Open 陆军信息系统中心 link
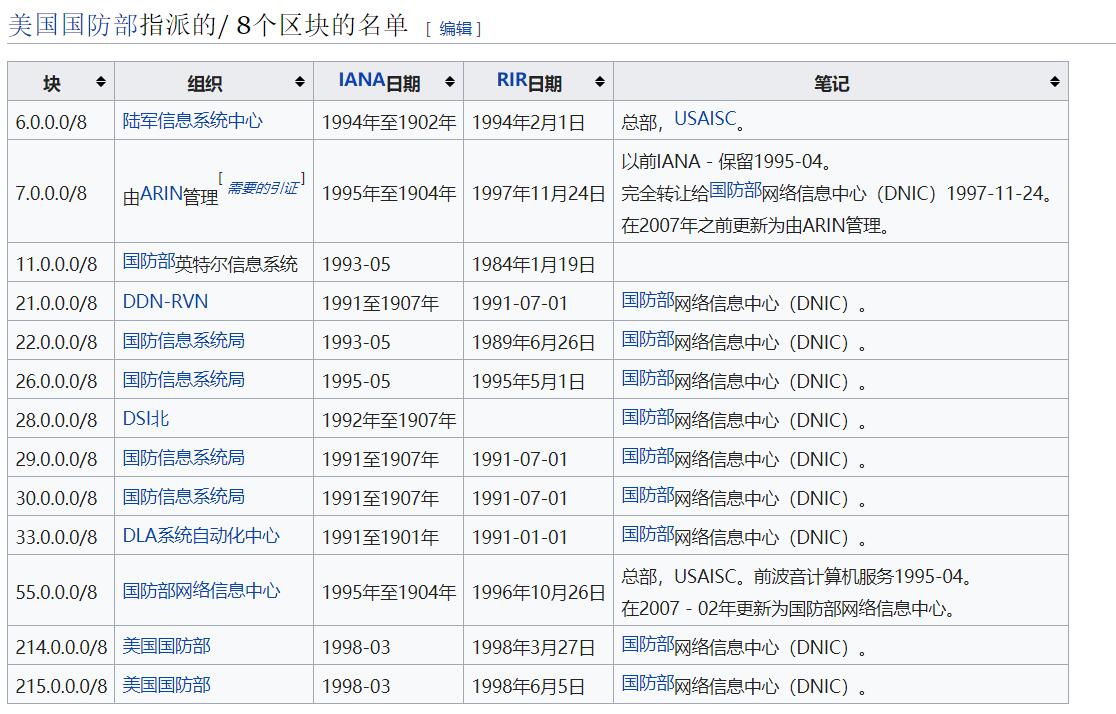 click(192, 120)
